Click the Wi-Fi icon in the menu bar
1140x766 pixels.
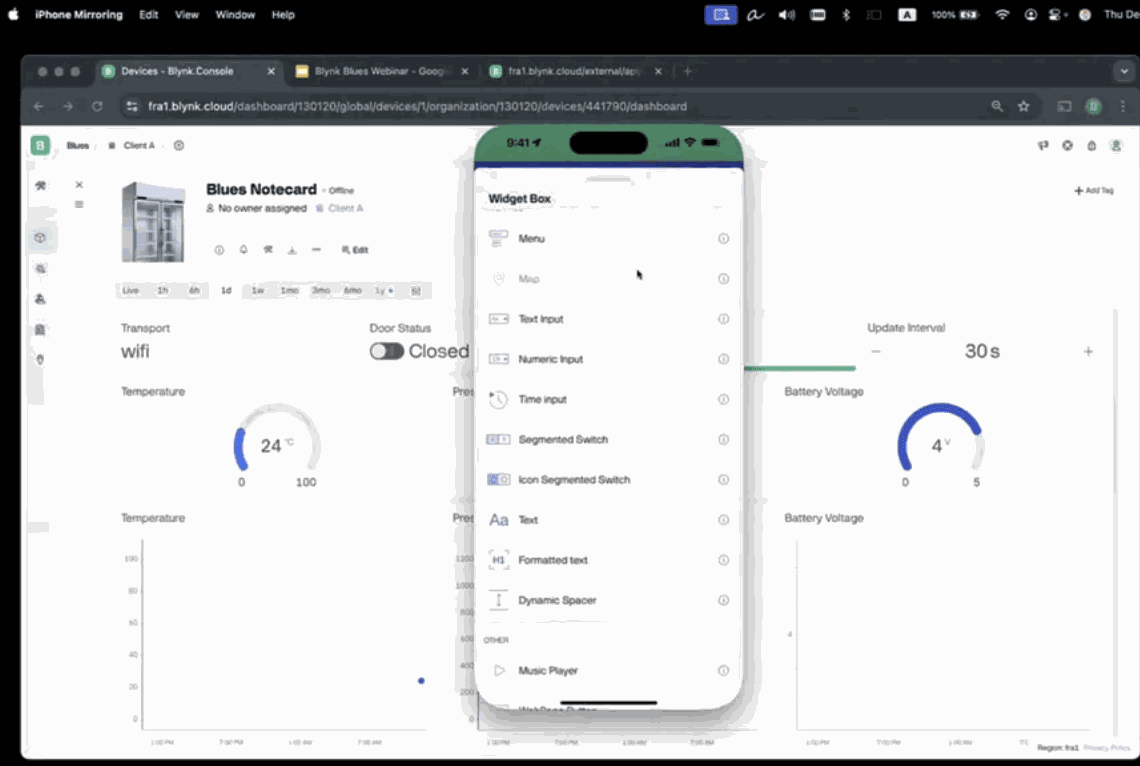pyautogui.click(x=1002, y=15)
